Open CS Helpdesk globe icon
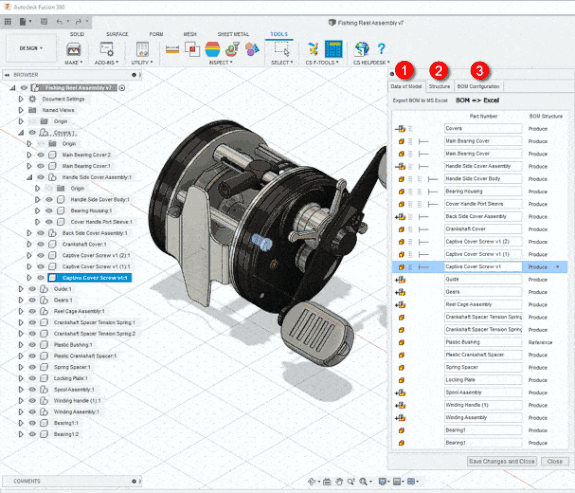The width and height of the screenshot is (575, 493). point(362,49)
